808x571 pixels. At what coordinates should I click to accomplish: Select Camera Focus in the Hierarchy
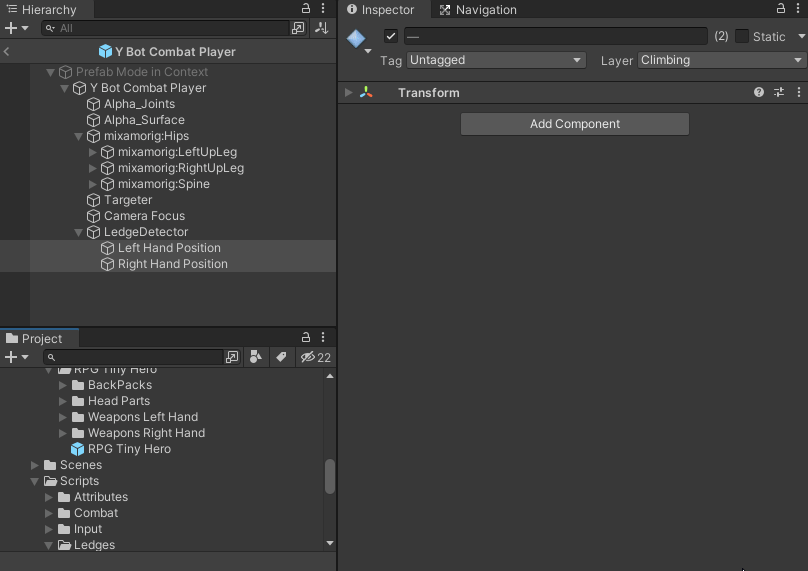[x=144, y=216]
